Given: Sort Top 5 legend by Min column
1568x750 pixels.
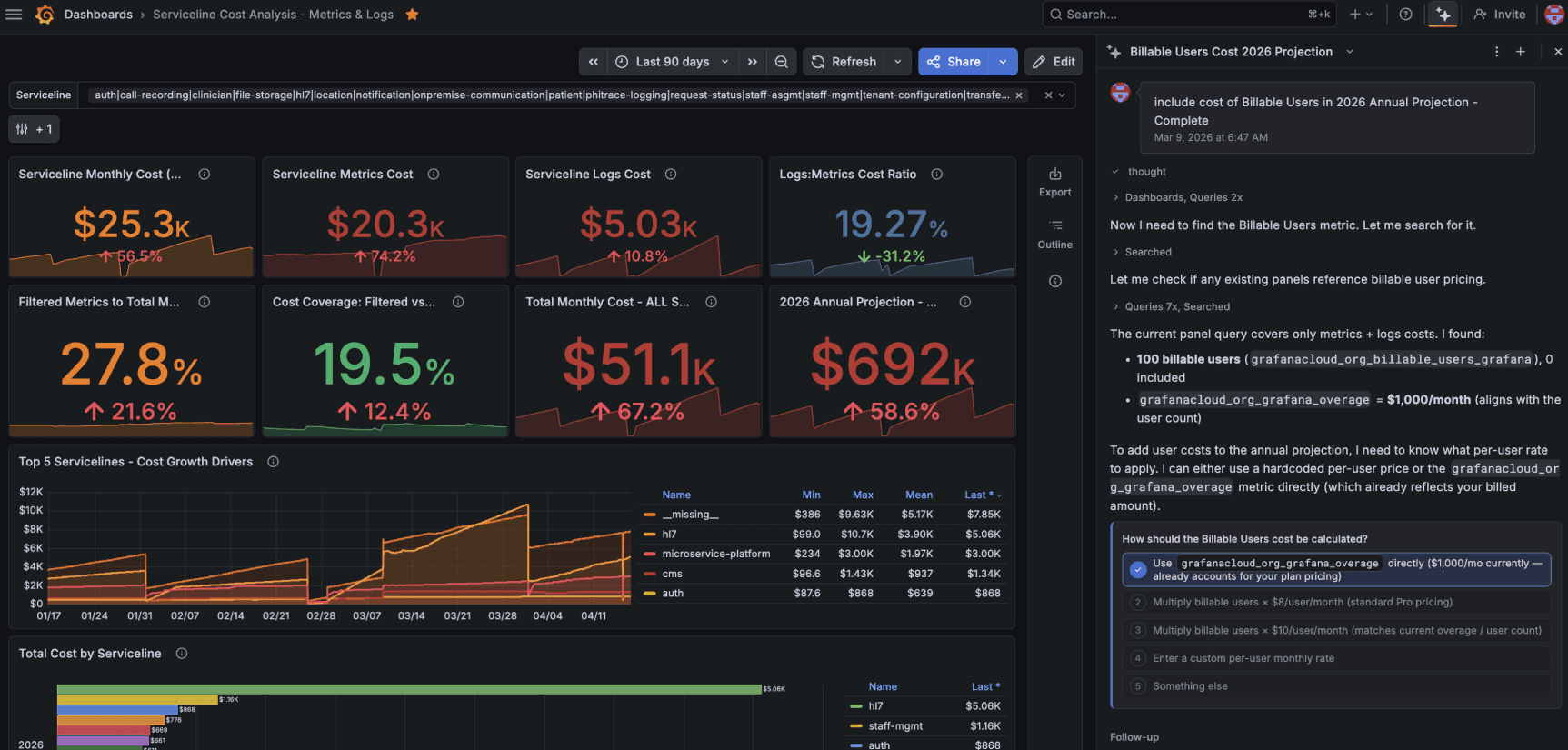Looking at the screenshot, I should (812, 495).
